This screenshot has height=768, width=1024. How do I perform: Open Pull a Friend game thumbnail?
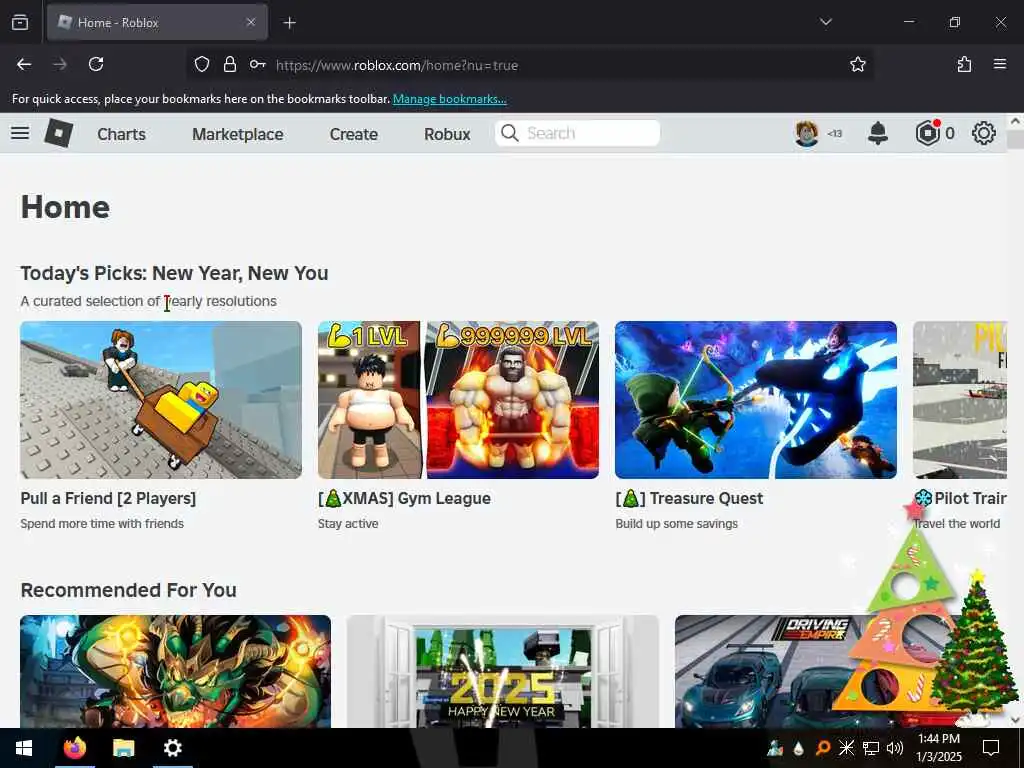pyautogui.click(x=161, y=400)
